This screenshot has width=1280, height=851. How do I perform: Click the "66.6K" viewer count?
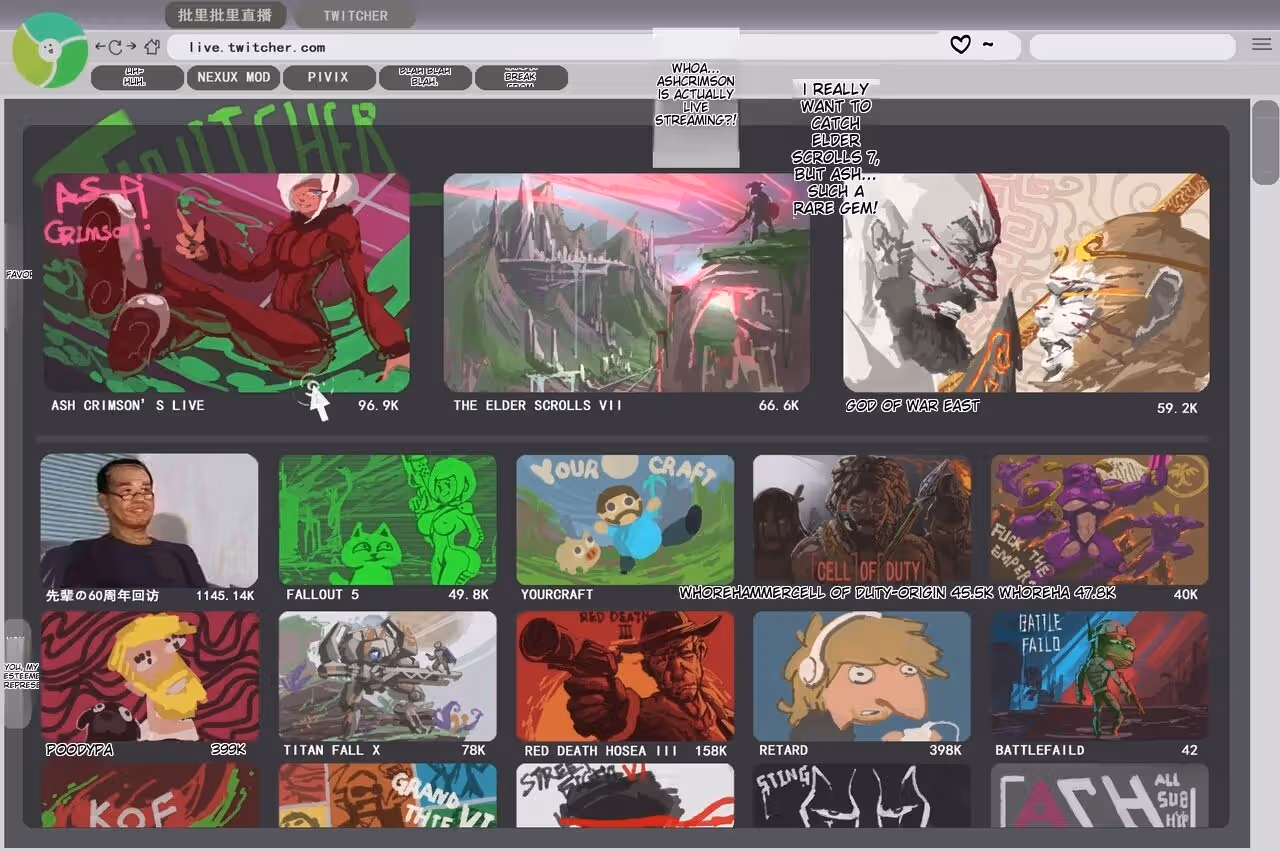pyautogui.click(x=779, y=405)
